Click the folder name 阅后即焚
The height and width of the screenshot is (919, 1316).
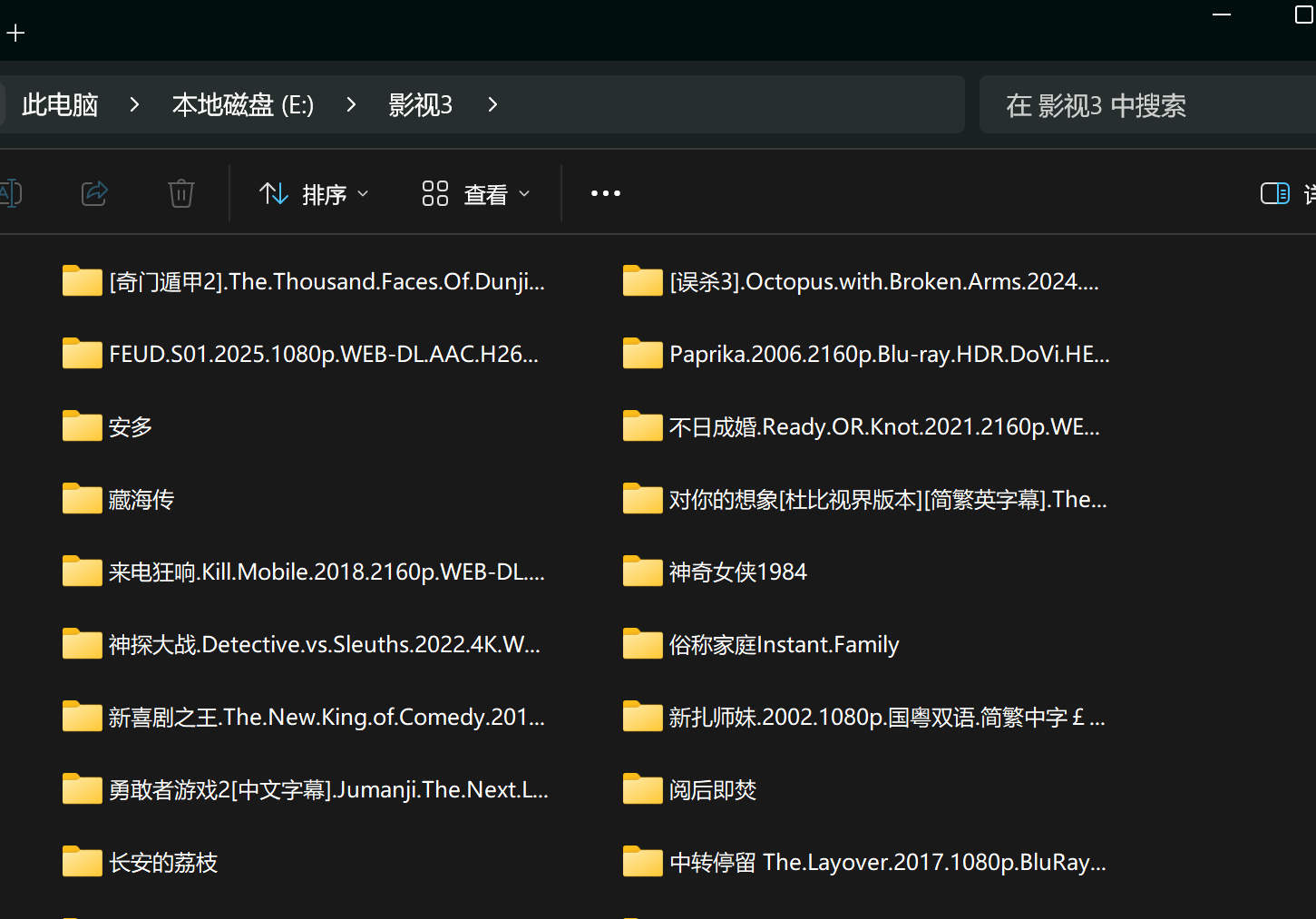[x=713, y=790]
